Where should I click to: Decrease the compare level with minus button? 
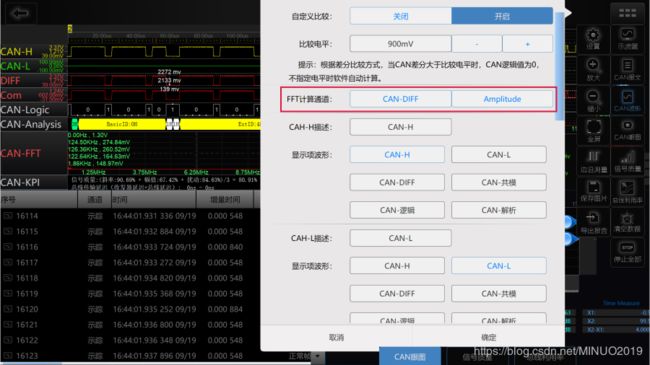coord(477,44)
